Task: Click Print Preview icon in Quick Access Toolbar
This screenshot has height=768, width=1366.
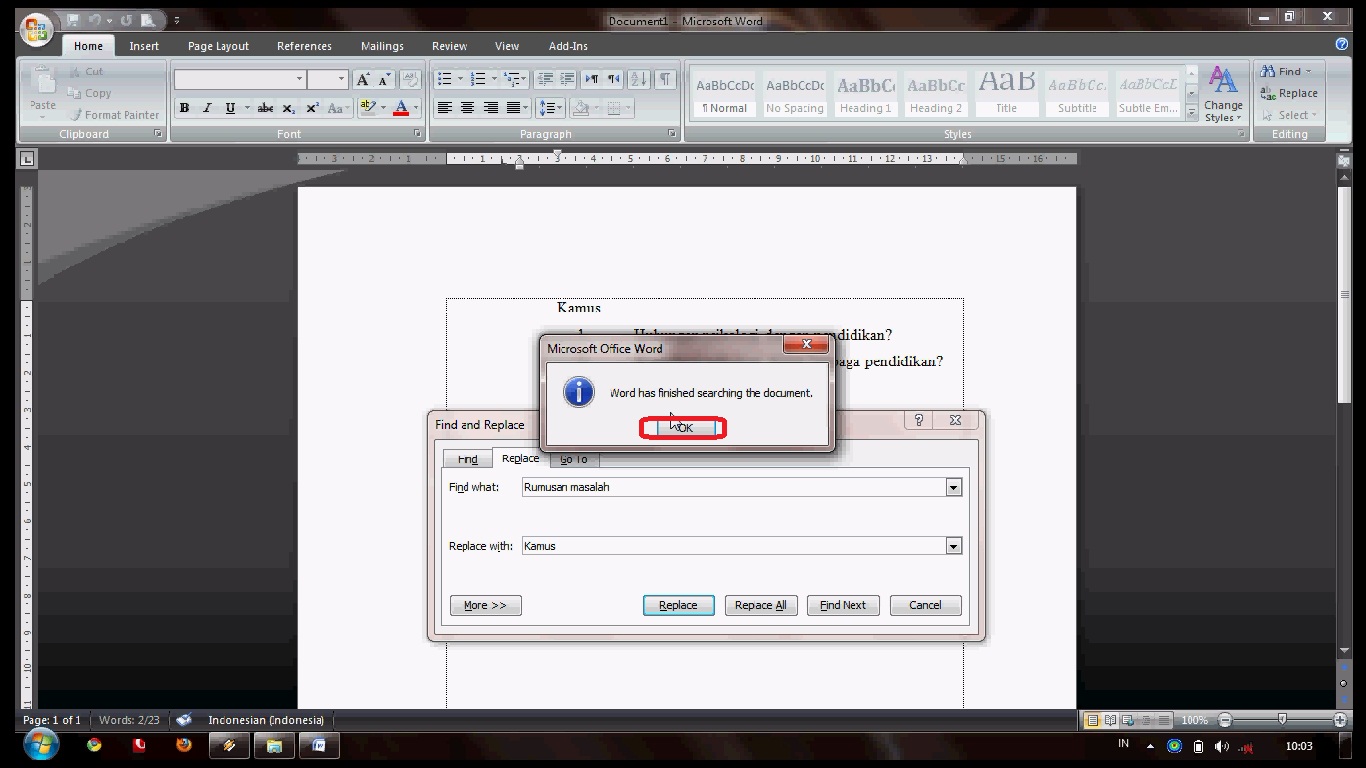Action: click(148, 20)
